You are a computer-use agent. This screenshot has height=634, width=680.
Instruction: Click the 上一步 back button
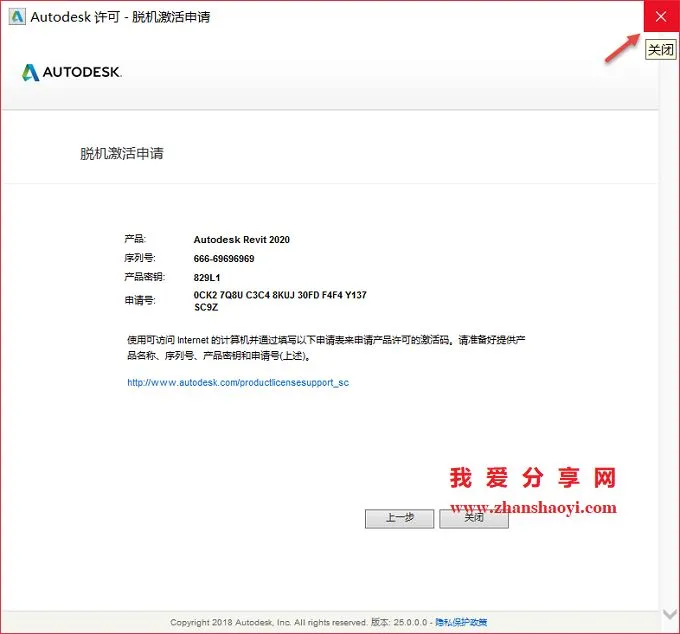click(x=399, y=518)
